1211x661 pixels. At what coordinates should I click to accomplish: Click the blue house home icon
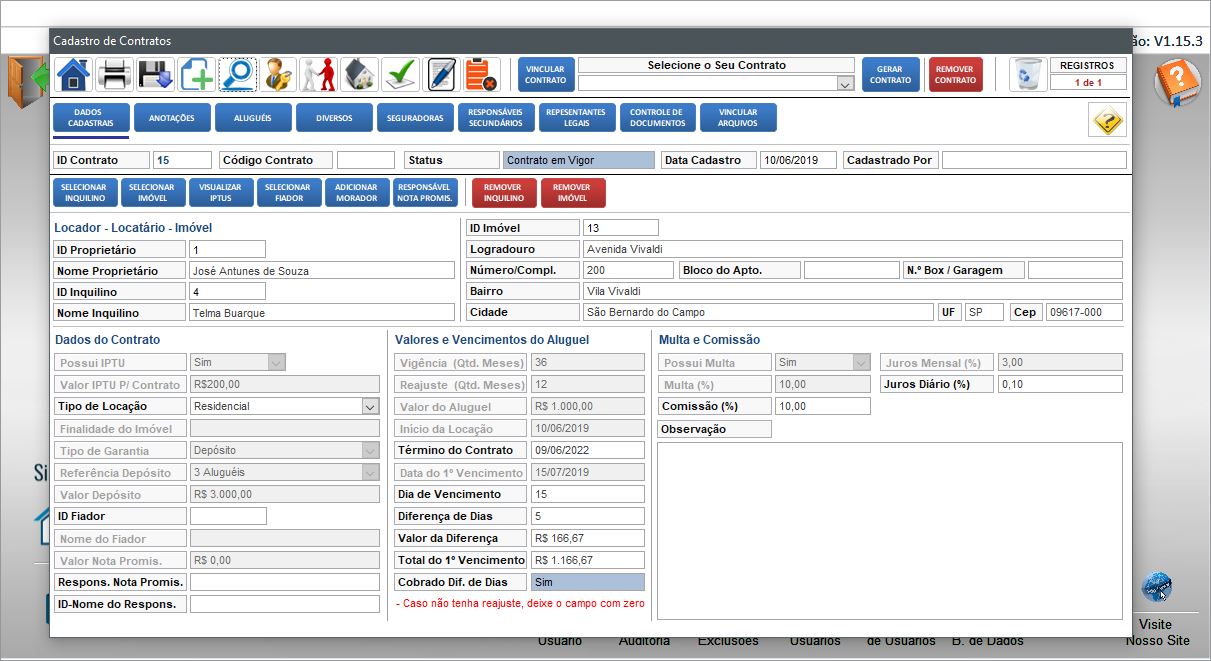(x=74, y=75)
